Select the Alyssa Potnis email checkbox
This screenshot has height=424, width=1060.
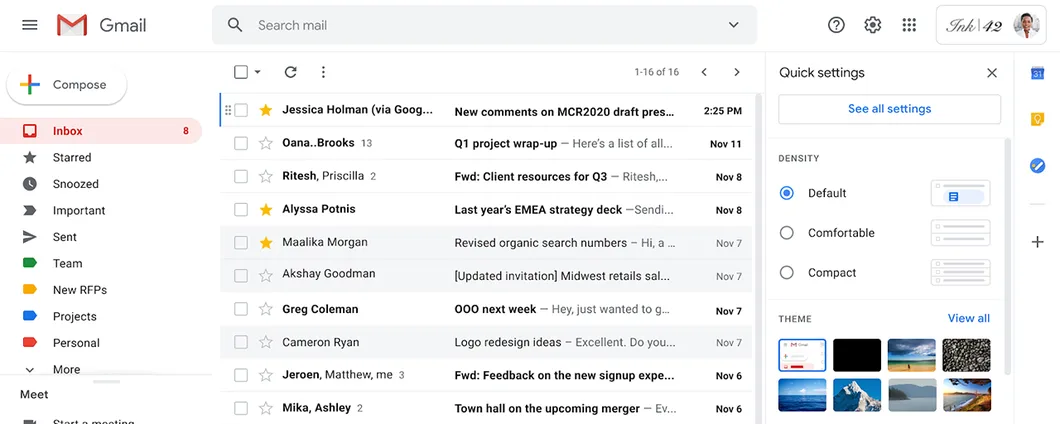(x=241, y=210)
